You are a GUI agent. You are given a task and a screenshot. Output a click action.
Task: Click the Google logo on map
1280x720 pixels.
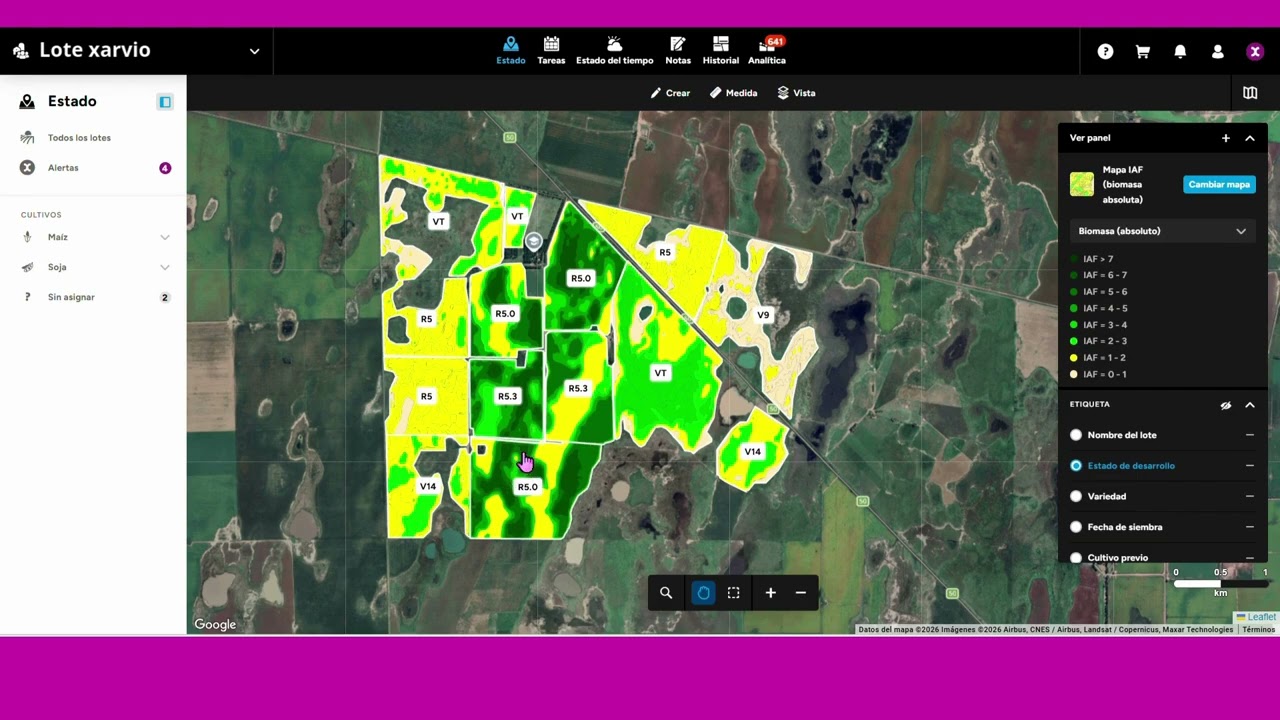(215, 625)
